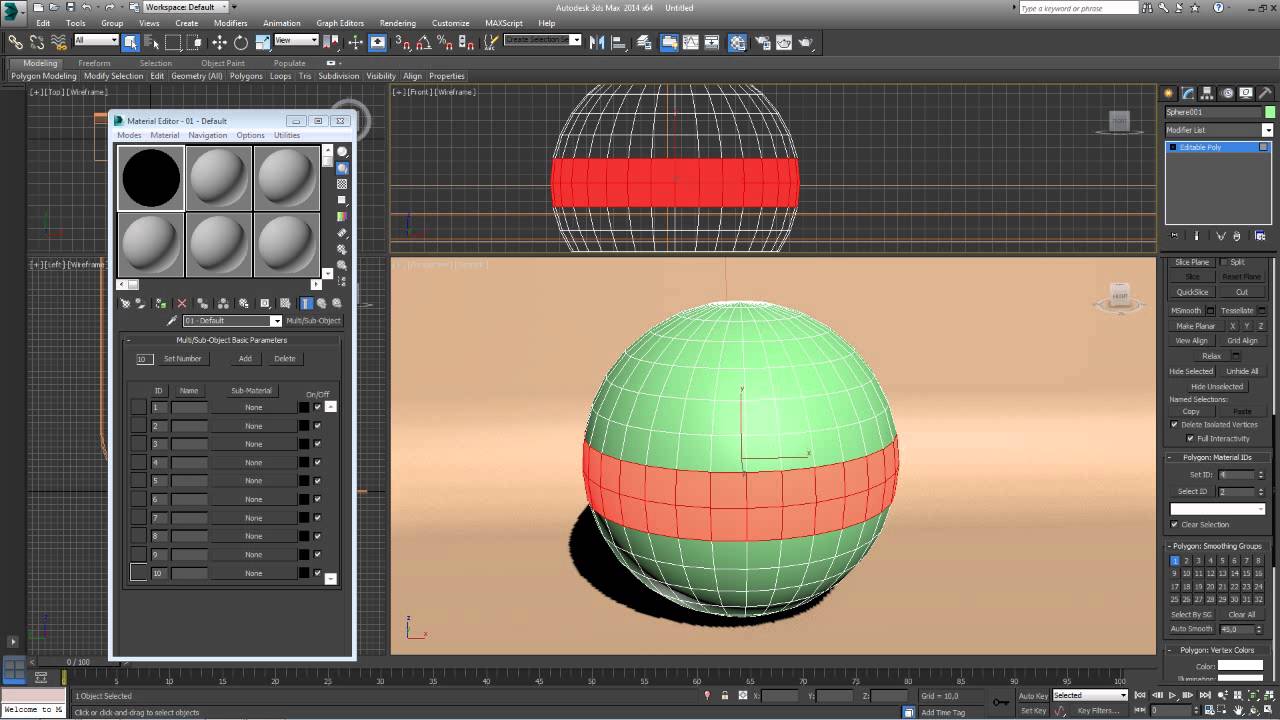Toggle the Backlight icon in Material Editor
The image size is (1280, 720).
pos(342,168)
